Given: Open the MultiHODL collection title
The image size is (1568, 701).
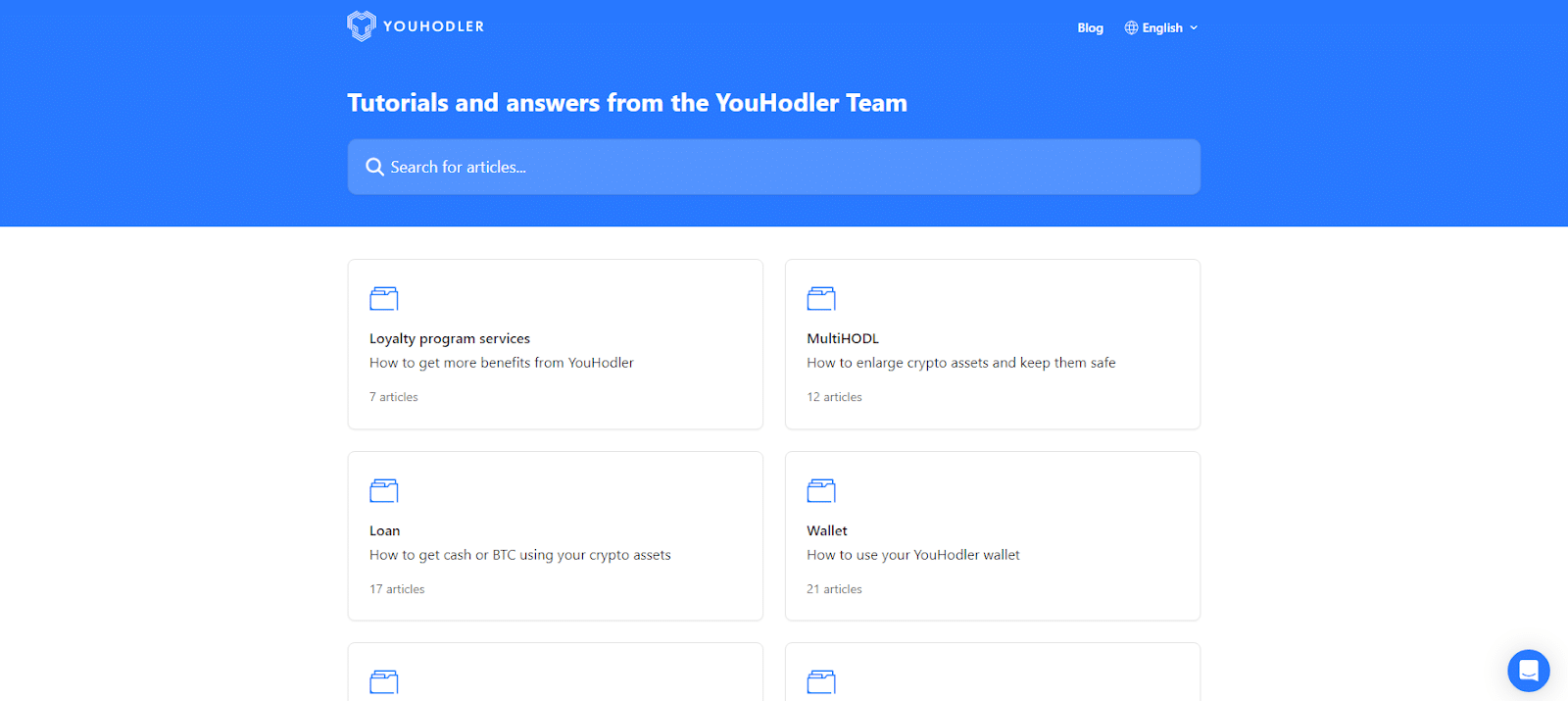Looking at the screenshot, I should click(x=843, y=338).
